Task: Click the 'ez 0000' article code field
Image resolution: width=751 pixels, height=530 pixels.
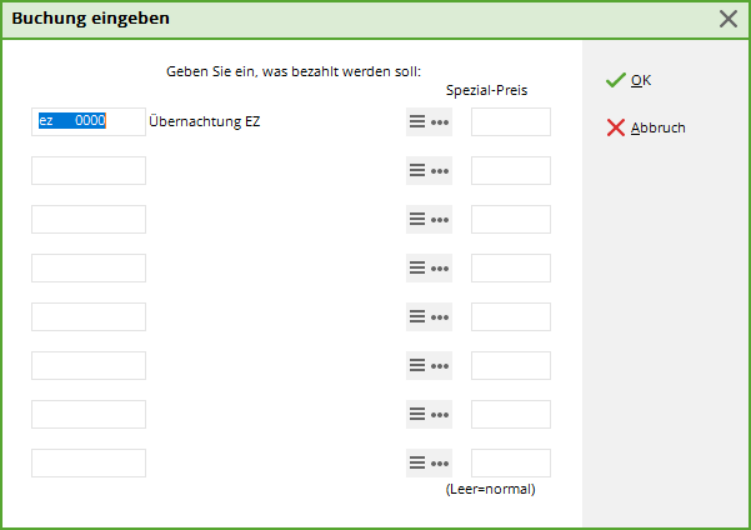Action: (88, 122)
